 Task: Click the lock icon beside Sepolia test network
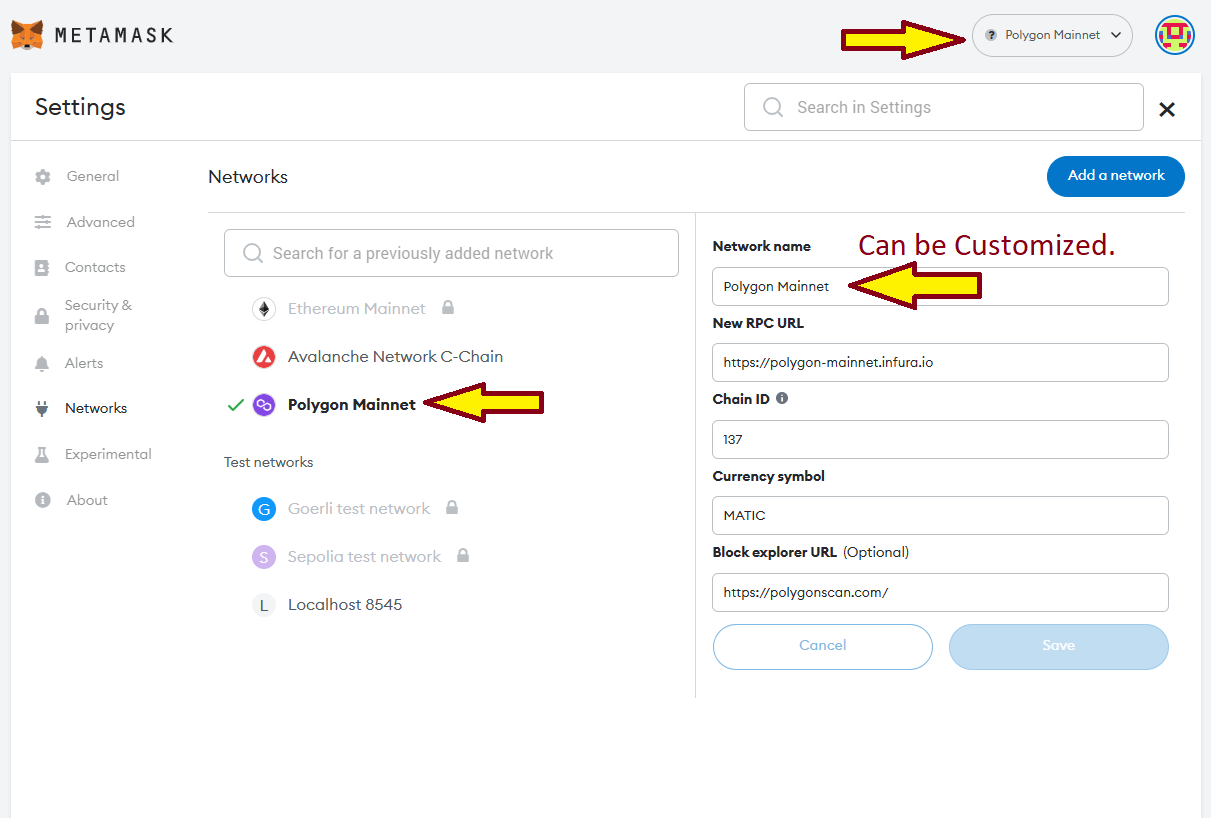[462, 555]
